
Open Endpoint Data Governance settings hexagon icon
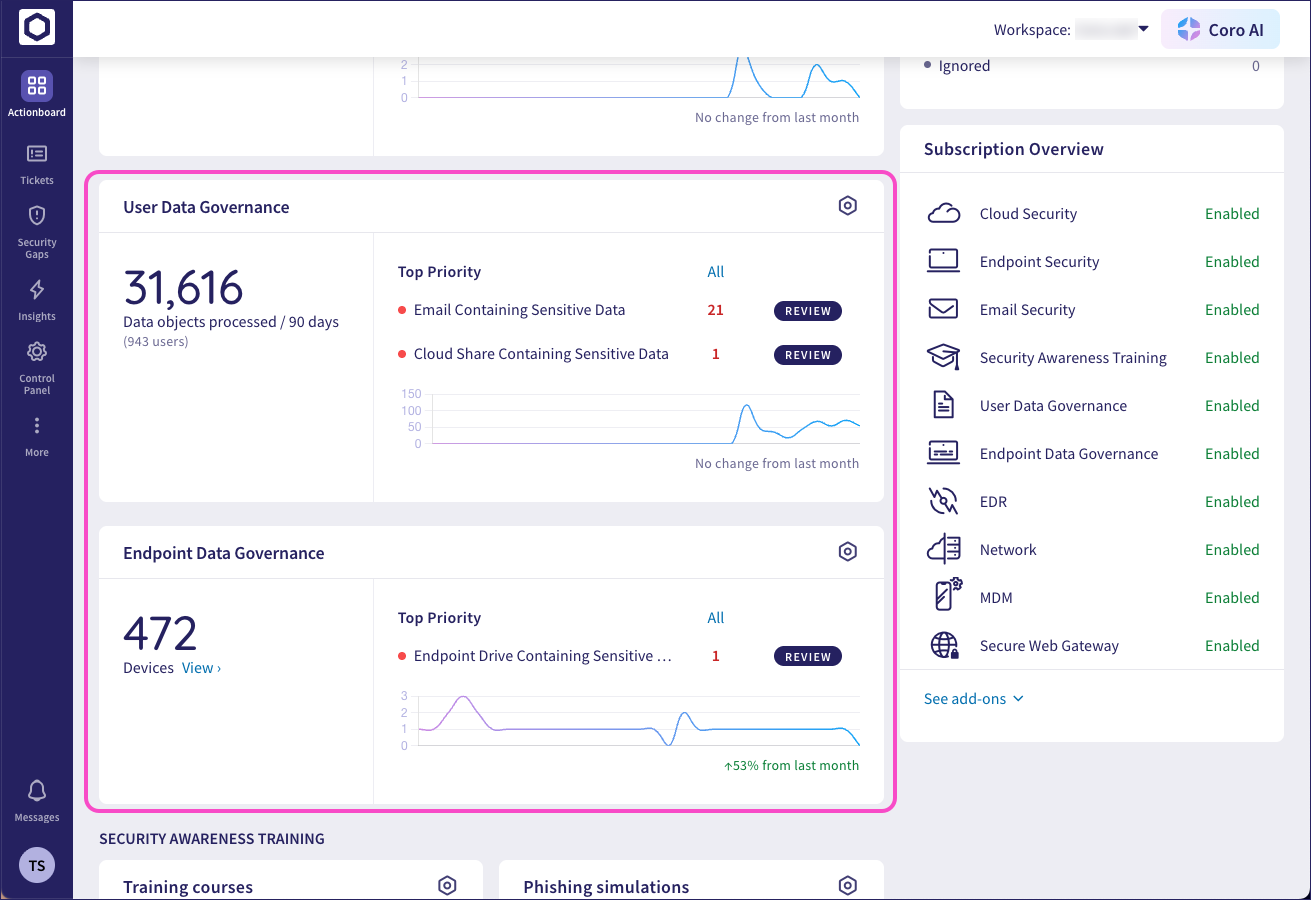coord(847,552)
